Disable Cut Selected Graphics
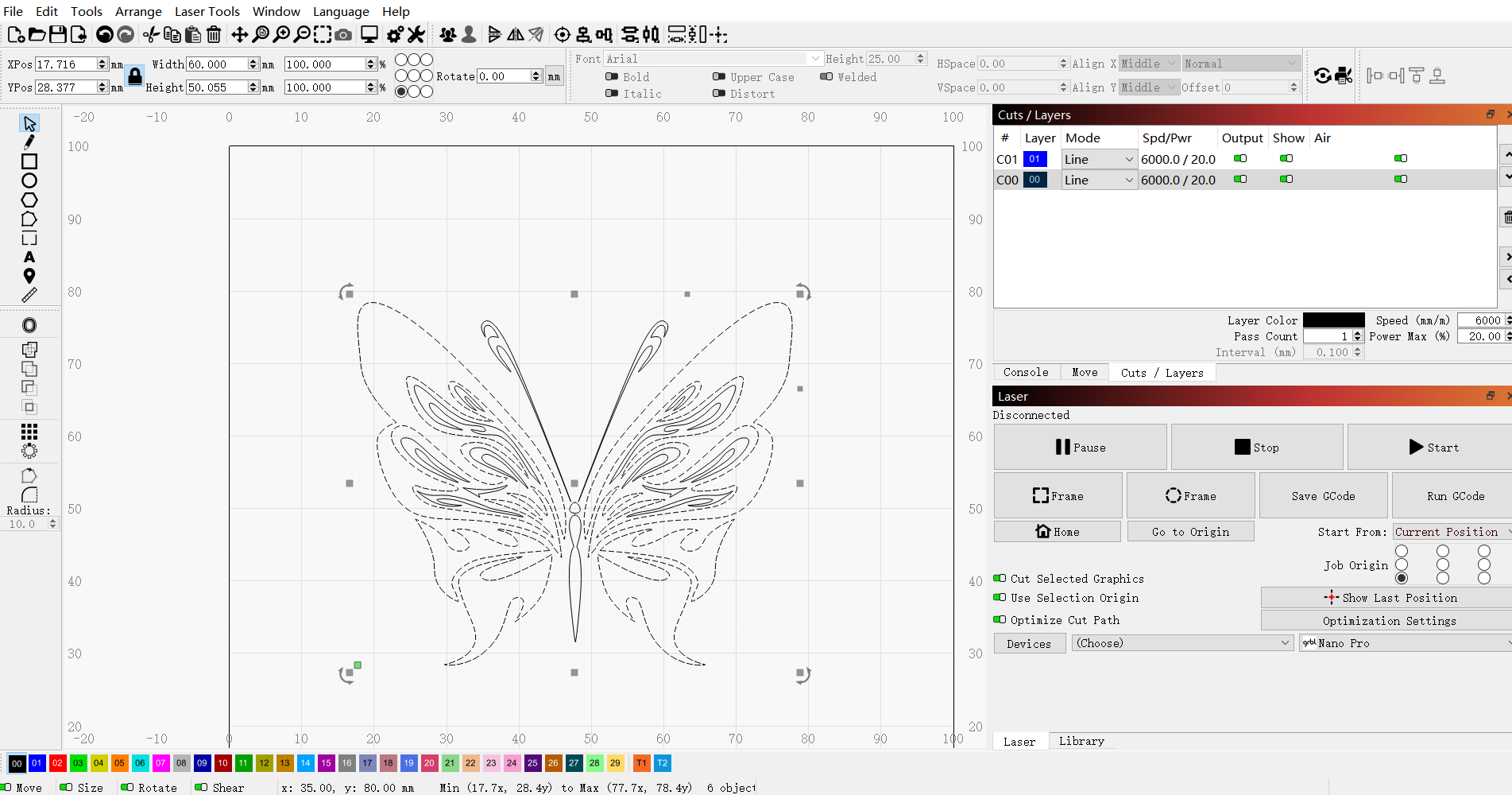This screenshot has width=1512, height=795. click(1000, 578)
